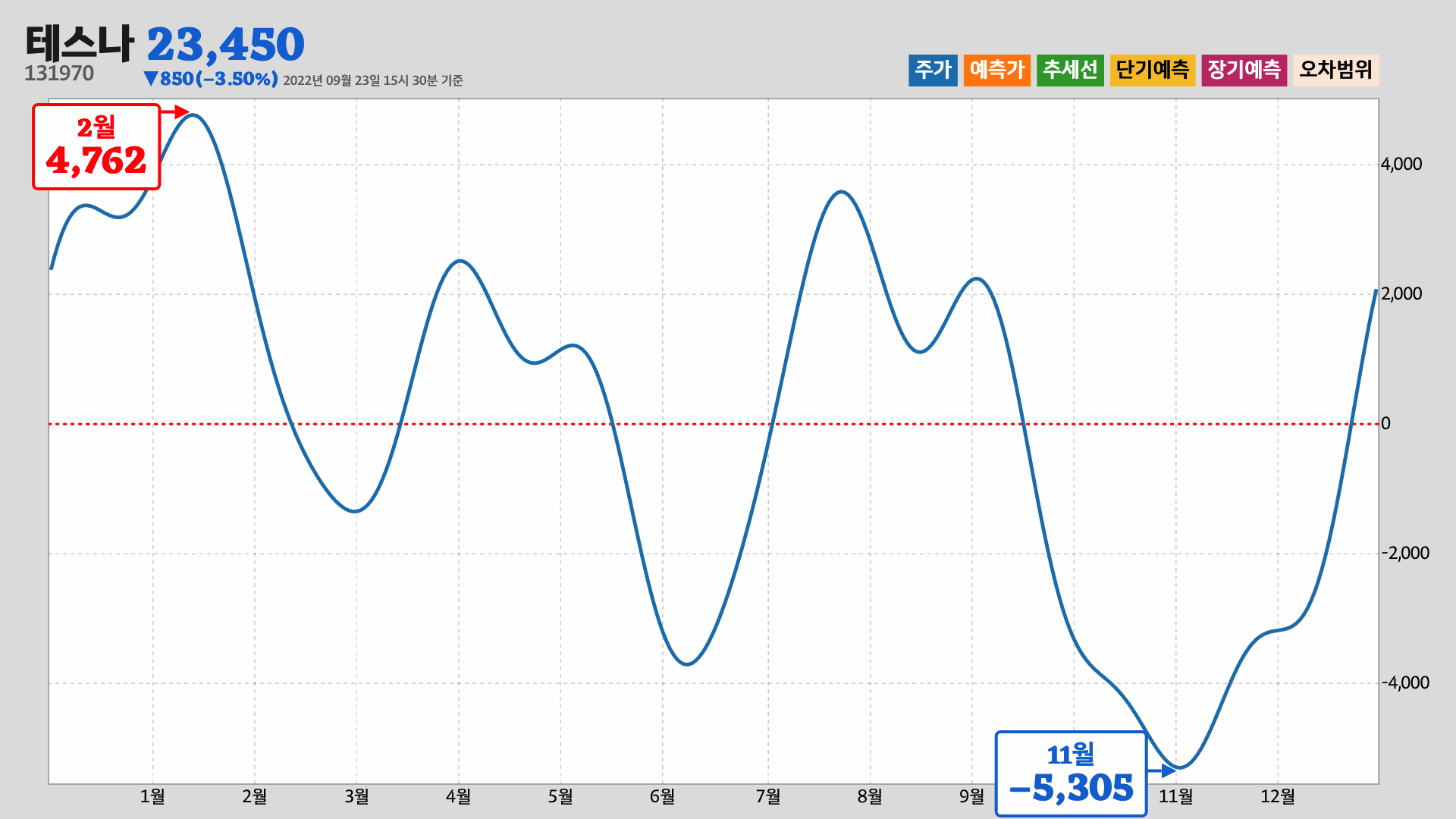Click the 2,000 y-axis label
The width and height of the screenshot is (1456, 819).
click(x=1401, y=294)
